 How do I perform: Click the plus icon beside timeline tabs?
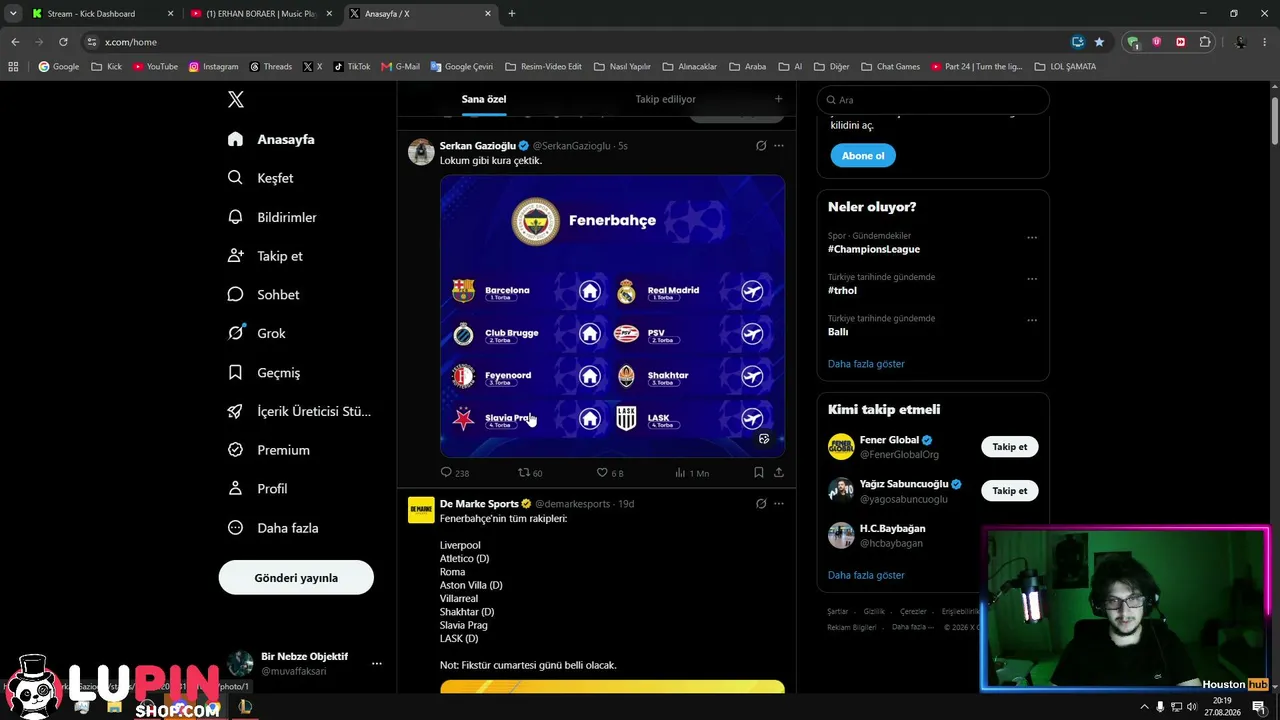779,99
